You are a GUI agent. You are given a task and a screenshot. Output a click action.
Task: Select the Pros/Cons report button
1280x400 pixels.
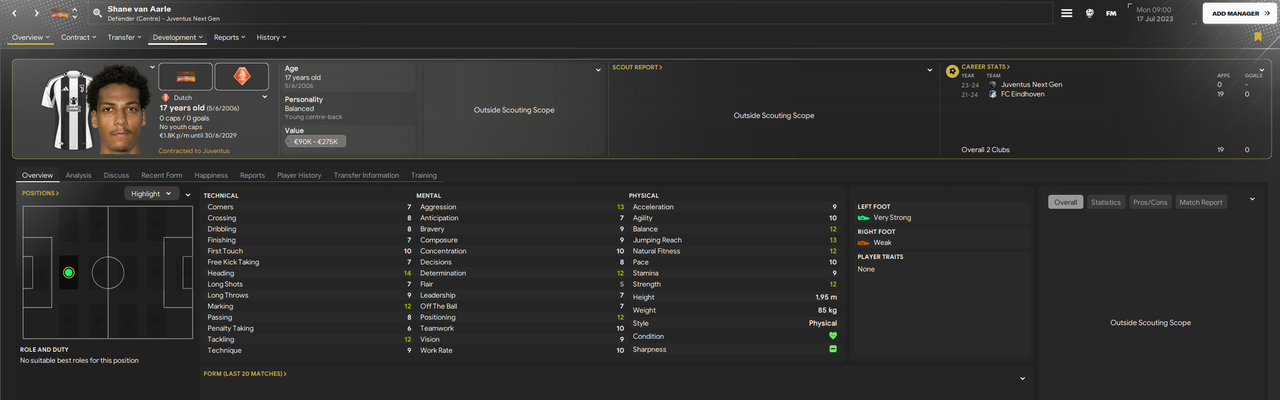tap(1150, 202)
